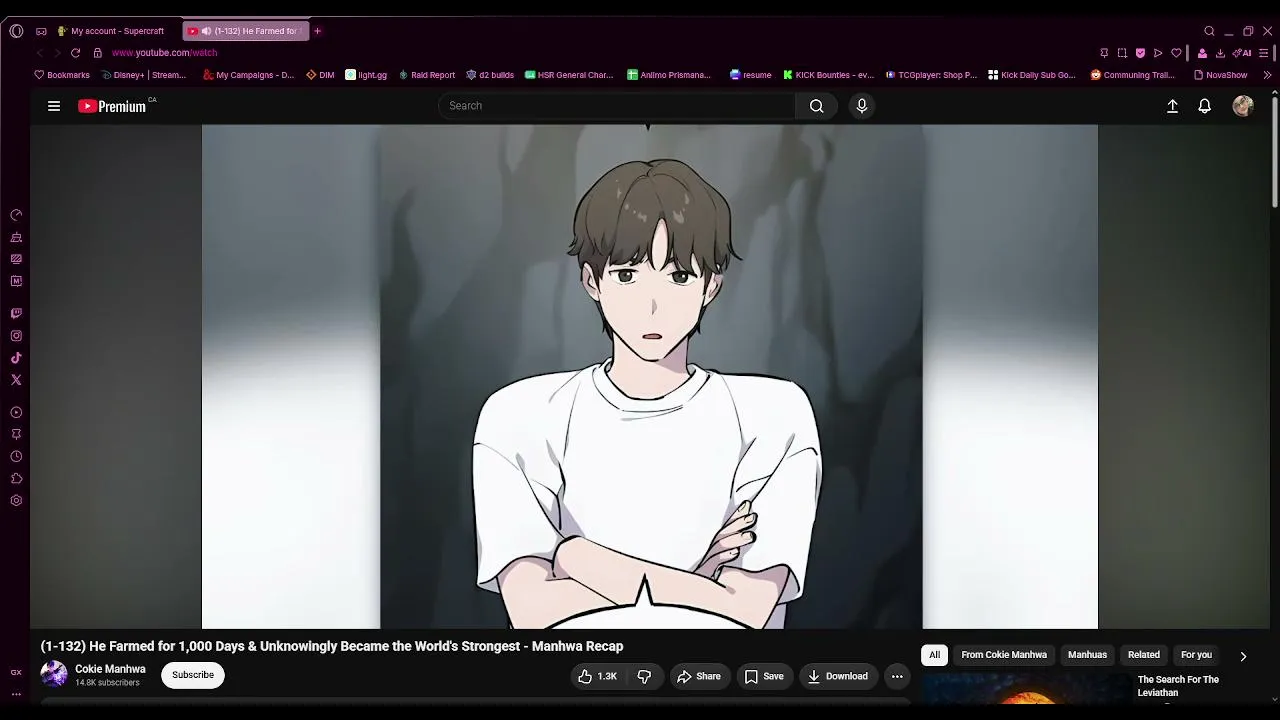Viewport: 1280px width, 720px height.
Task: Like the video (1.3K)
Action: point(597,676)
